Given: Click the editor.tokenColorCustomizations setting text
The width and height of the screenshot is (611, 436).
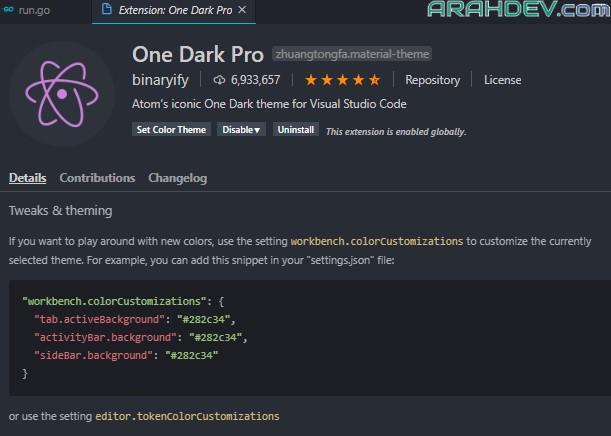Looking at the screenshot, I should (187, 416).
